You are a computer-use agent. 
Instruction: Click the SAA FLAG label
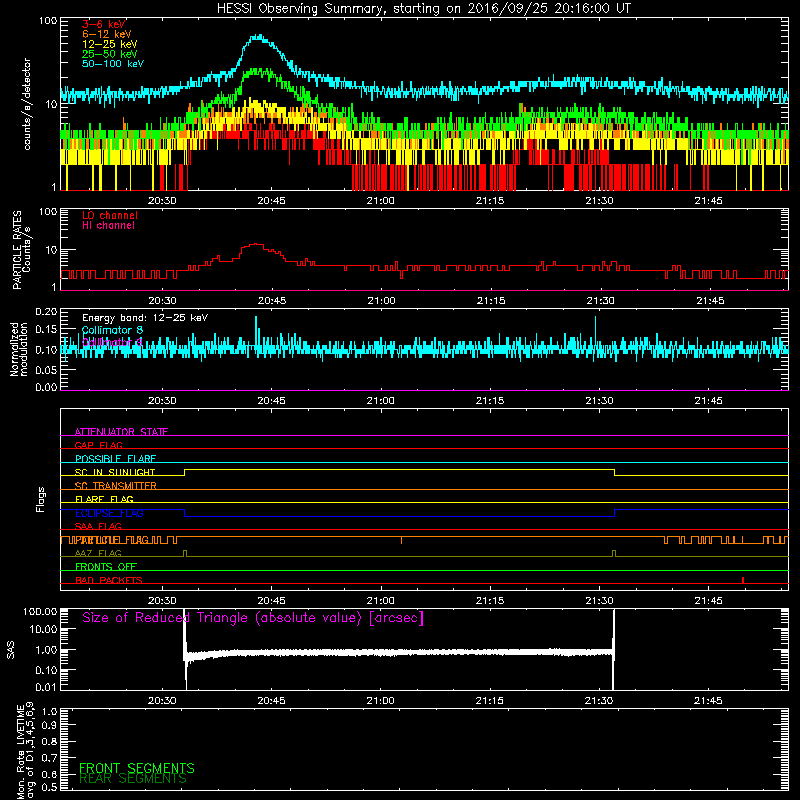coord(98,526)
